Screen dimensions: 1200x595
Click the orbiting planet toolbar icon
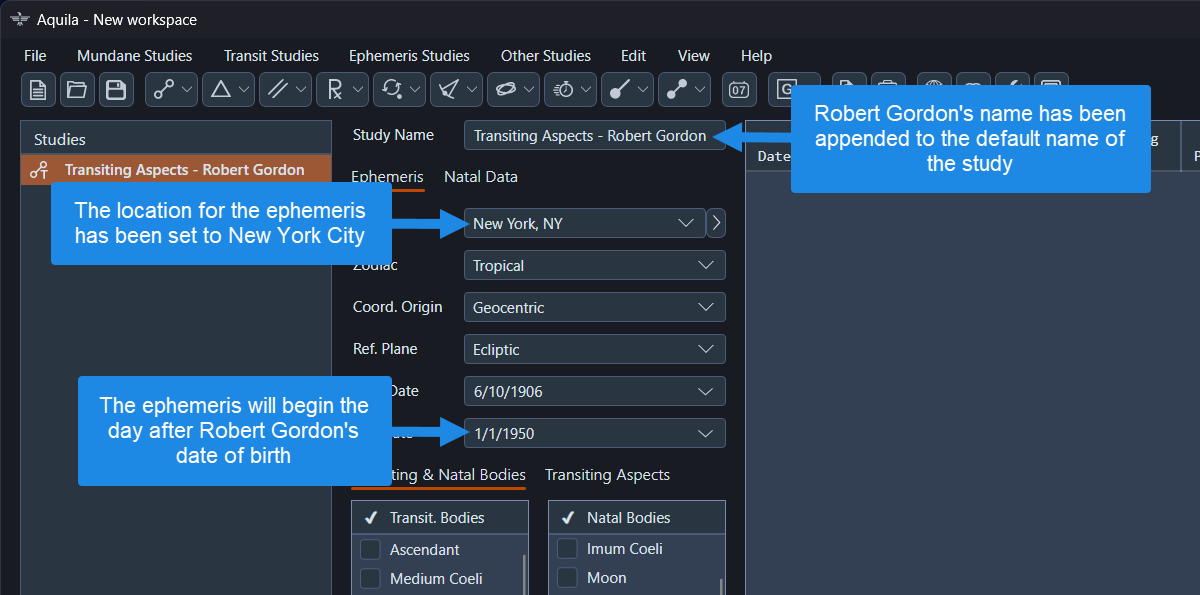point(506,90)
